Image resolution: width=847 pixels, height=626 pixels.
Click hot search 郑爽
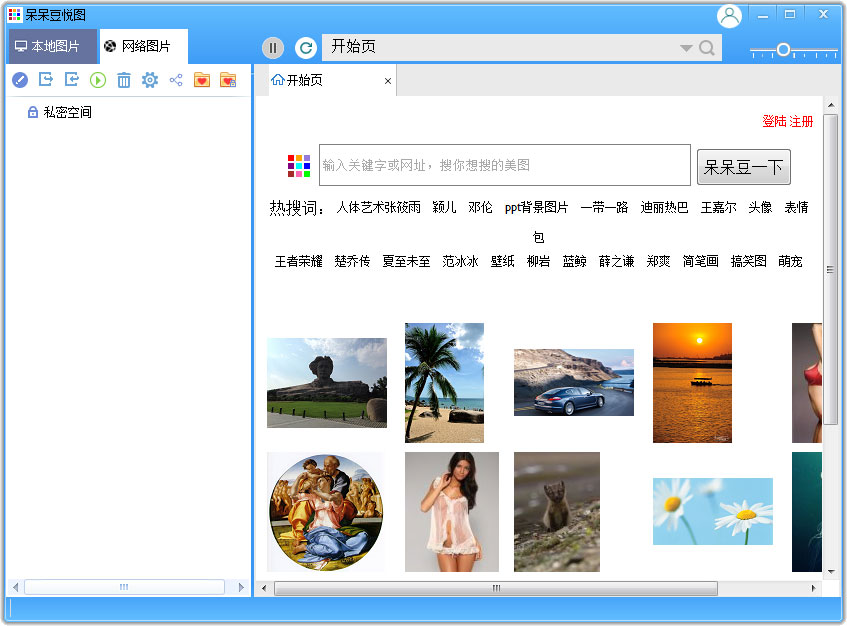[x=658, y=261]
